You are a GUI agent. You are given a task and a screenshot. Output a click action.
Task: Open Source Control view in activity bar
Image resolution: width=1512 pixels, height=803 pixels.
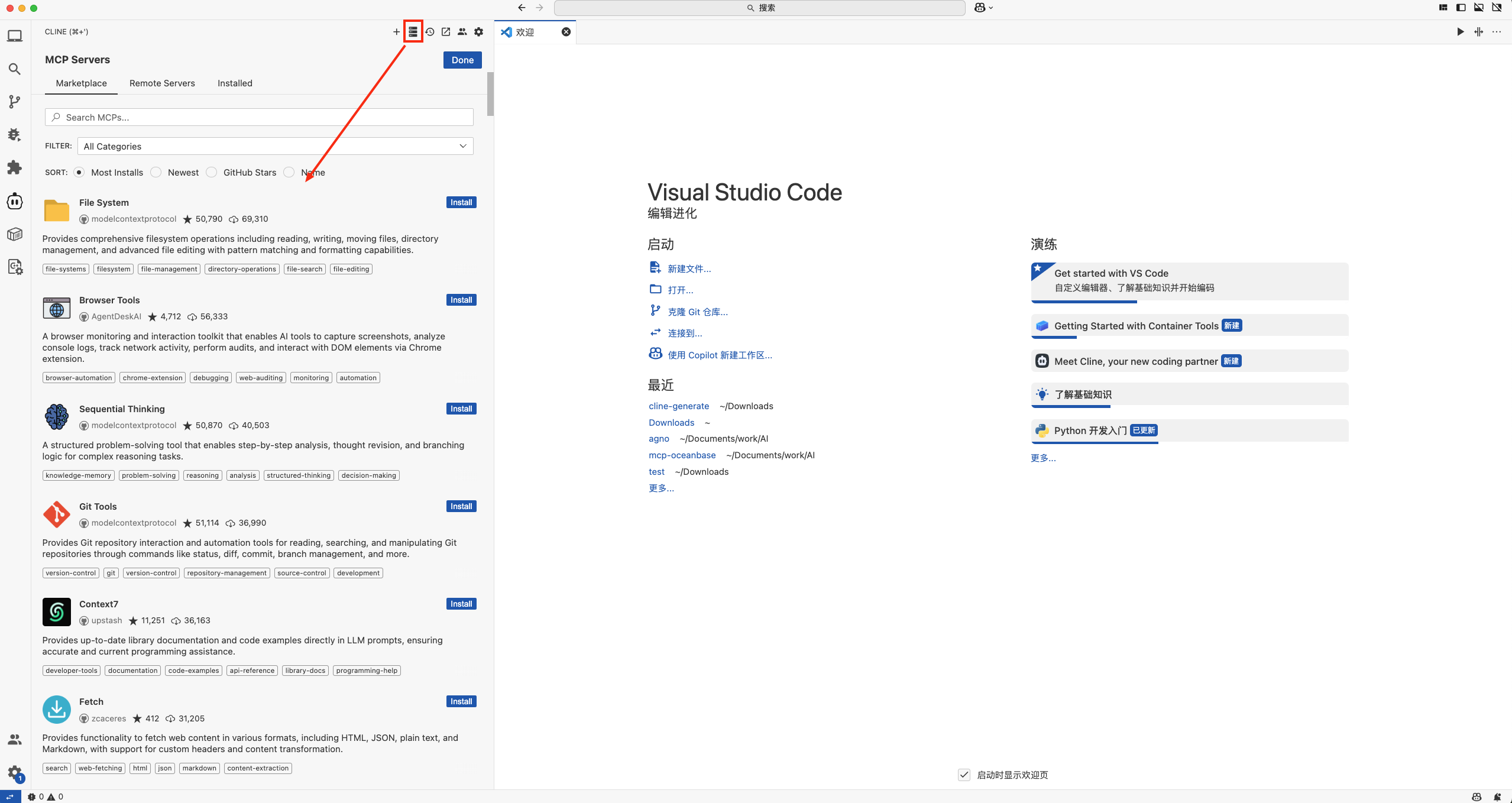tap(15, 102)
